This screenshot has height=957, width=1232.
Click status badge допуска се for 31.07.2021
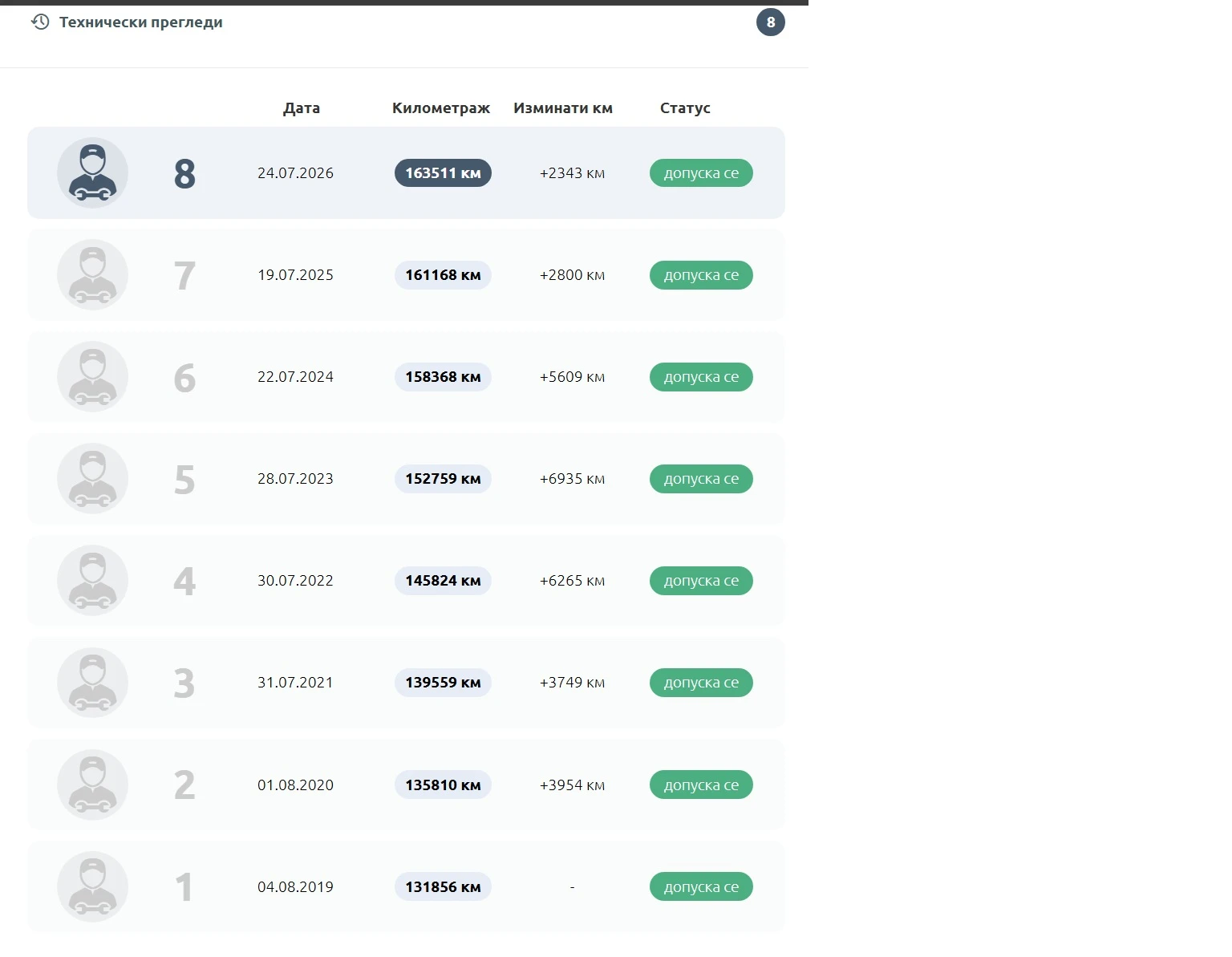coord(701,682)
